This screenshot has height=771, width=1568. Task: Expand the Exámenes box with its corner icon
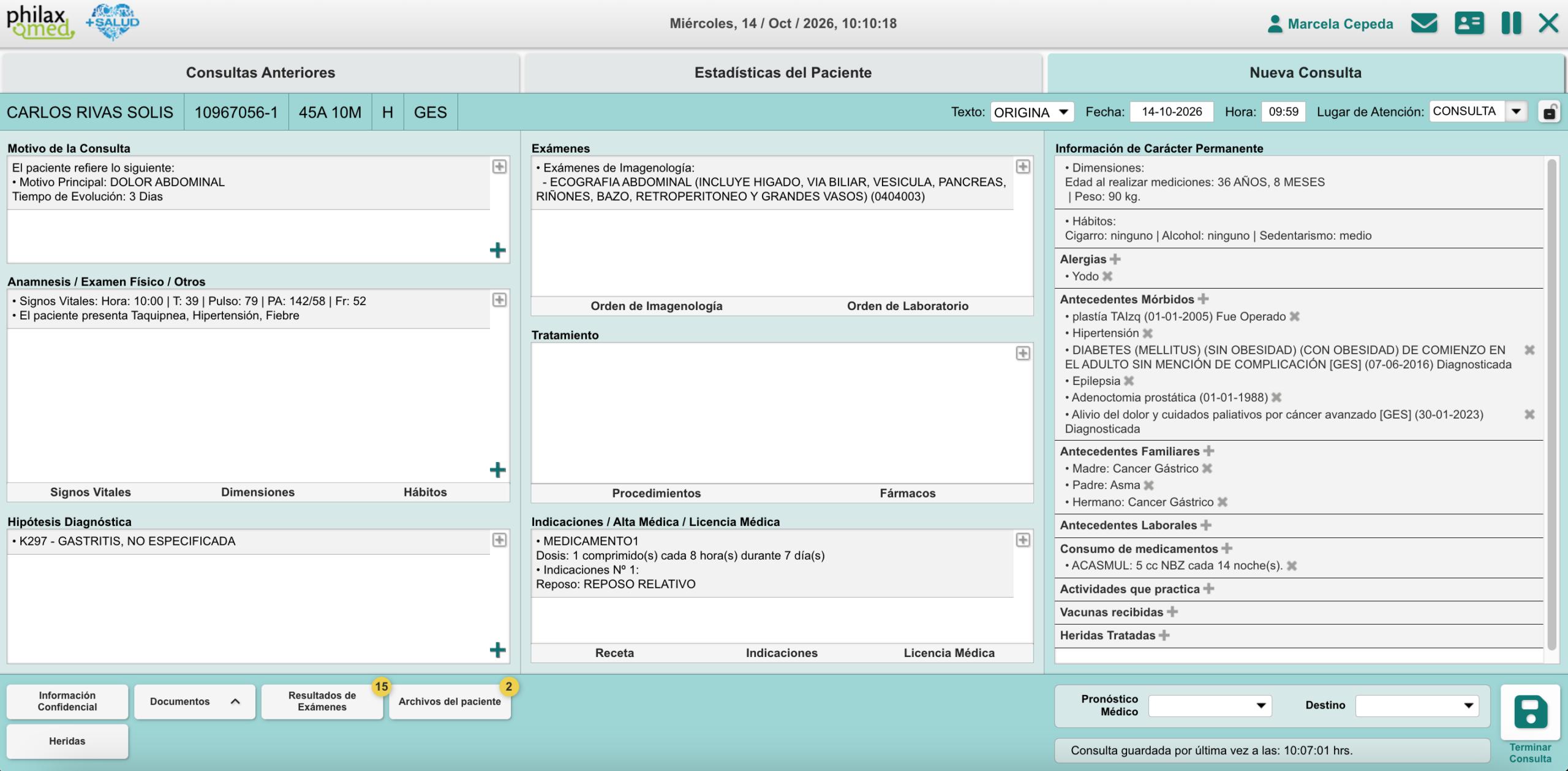point(1023,167)
